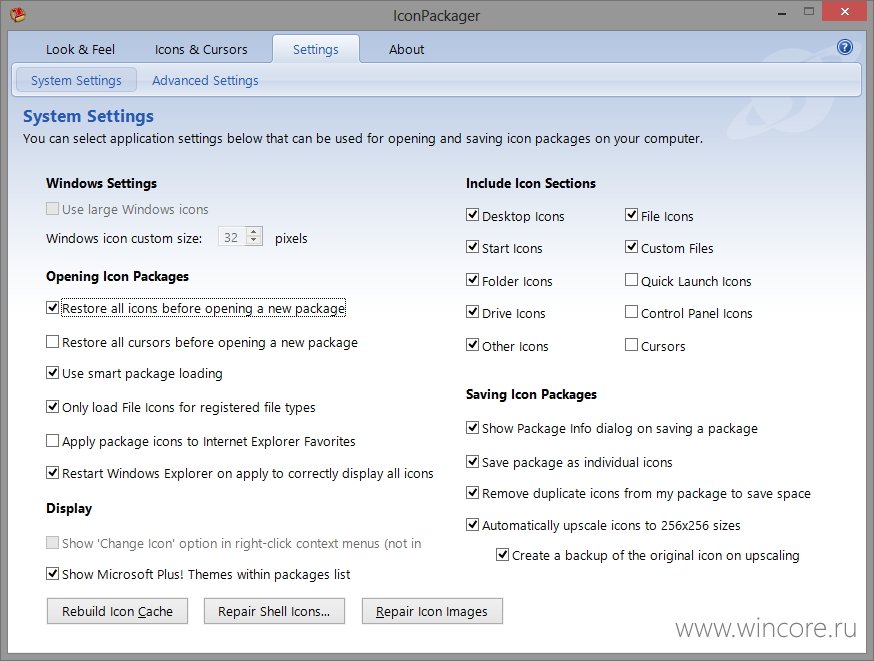Disable the Folder Icons section
Image resolution: width=874 pixels, height=661 pixels.
click(472, 280)
